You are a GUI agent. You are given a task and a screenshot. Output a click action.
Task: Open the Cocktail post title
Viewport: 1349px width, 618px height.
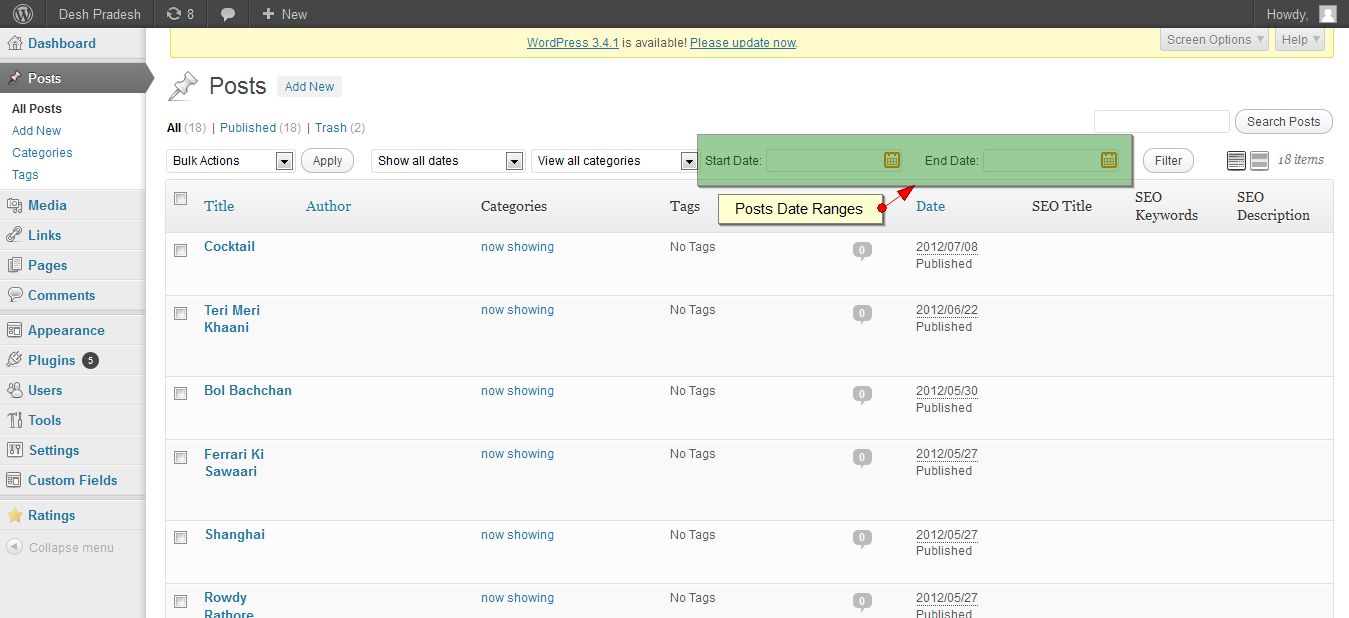click(229, 247)
